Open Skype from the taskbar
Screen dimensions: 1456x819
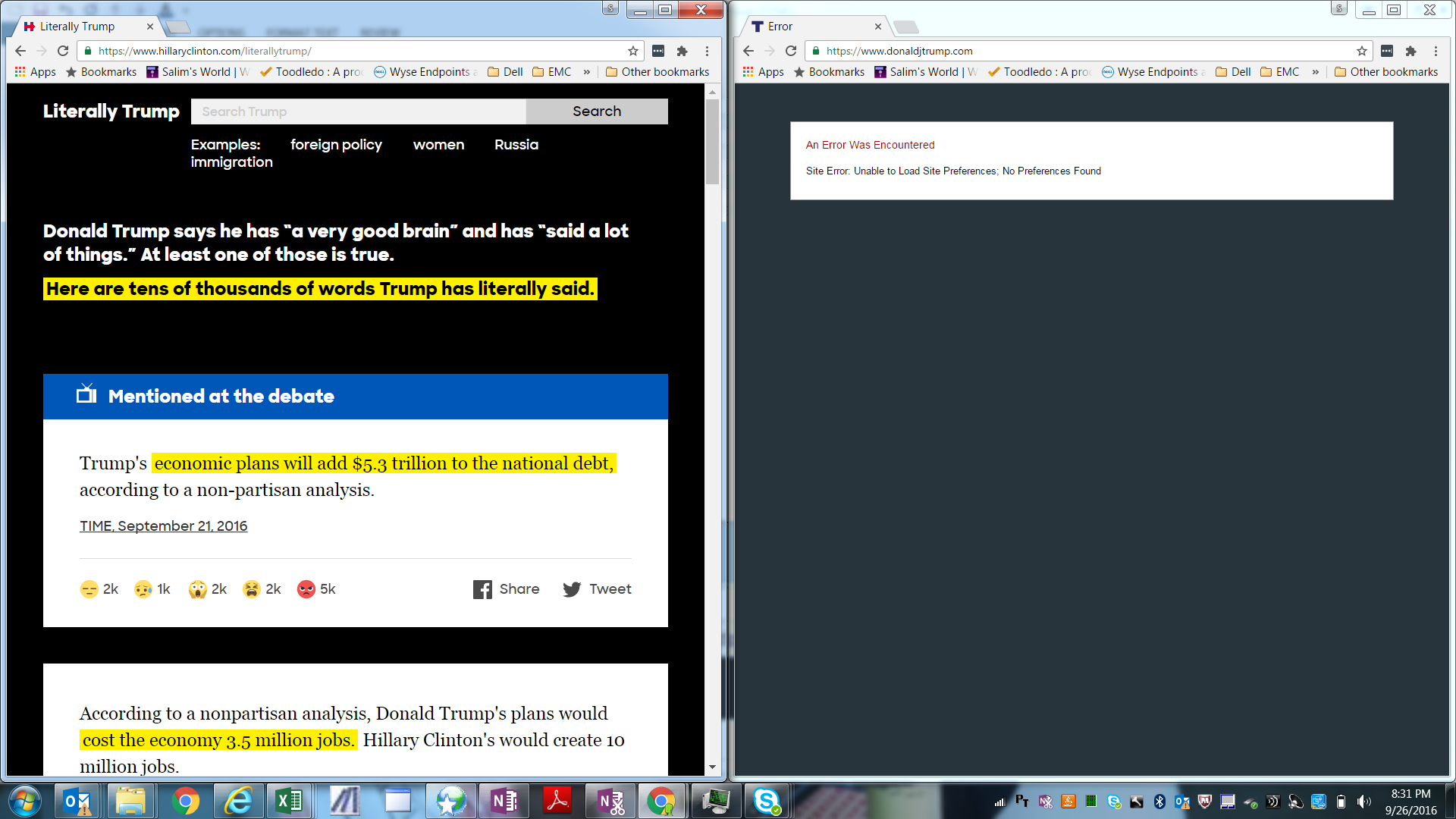(x=767, y=801)
